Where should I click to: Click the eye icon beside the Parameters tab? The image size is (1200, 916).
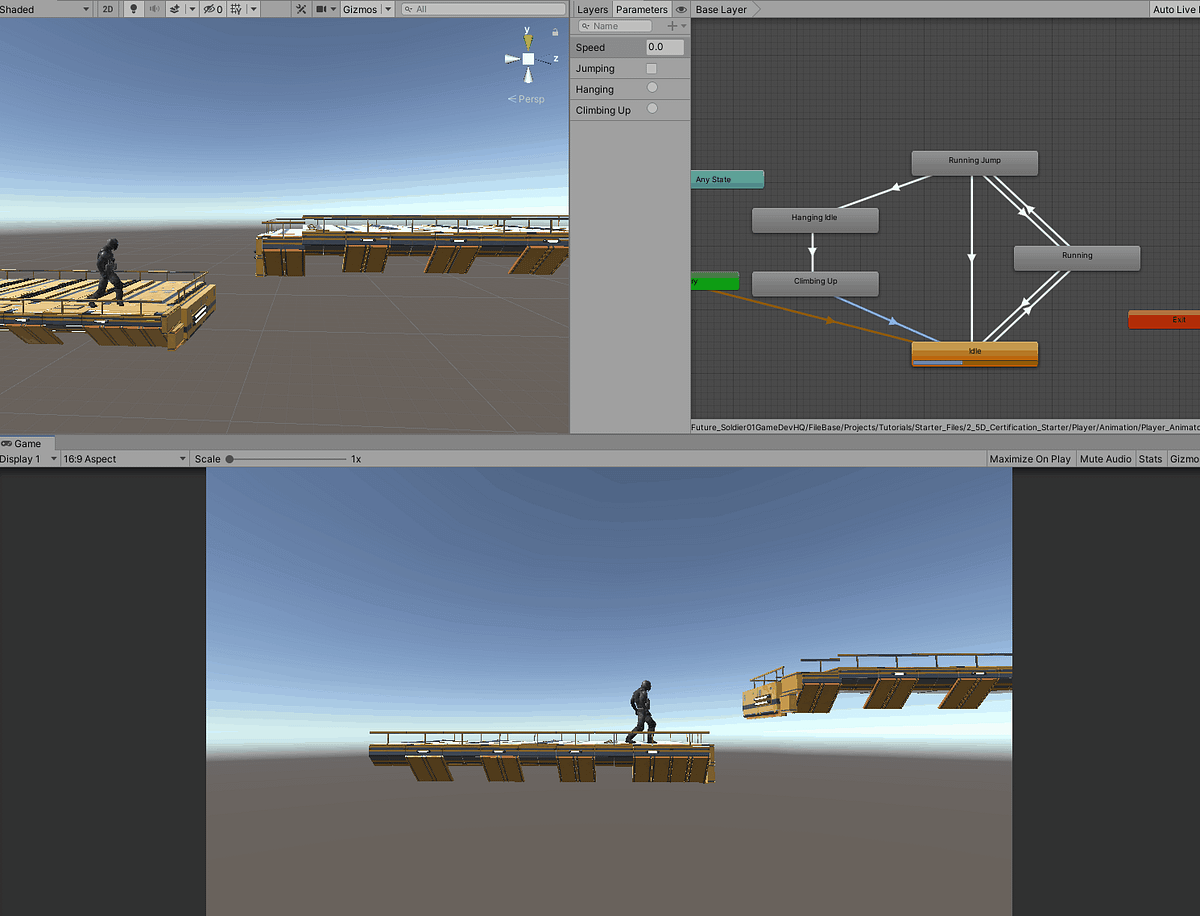(681, 9)
